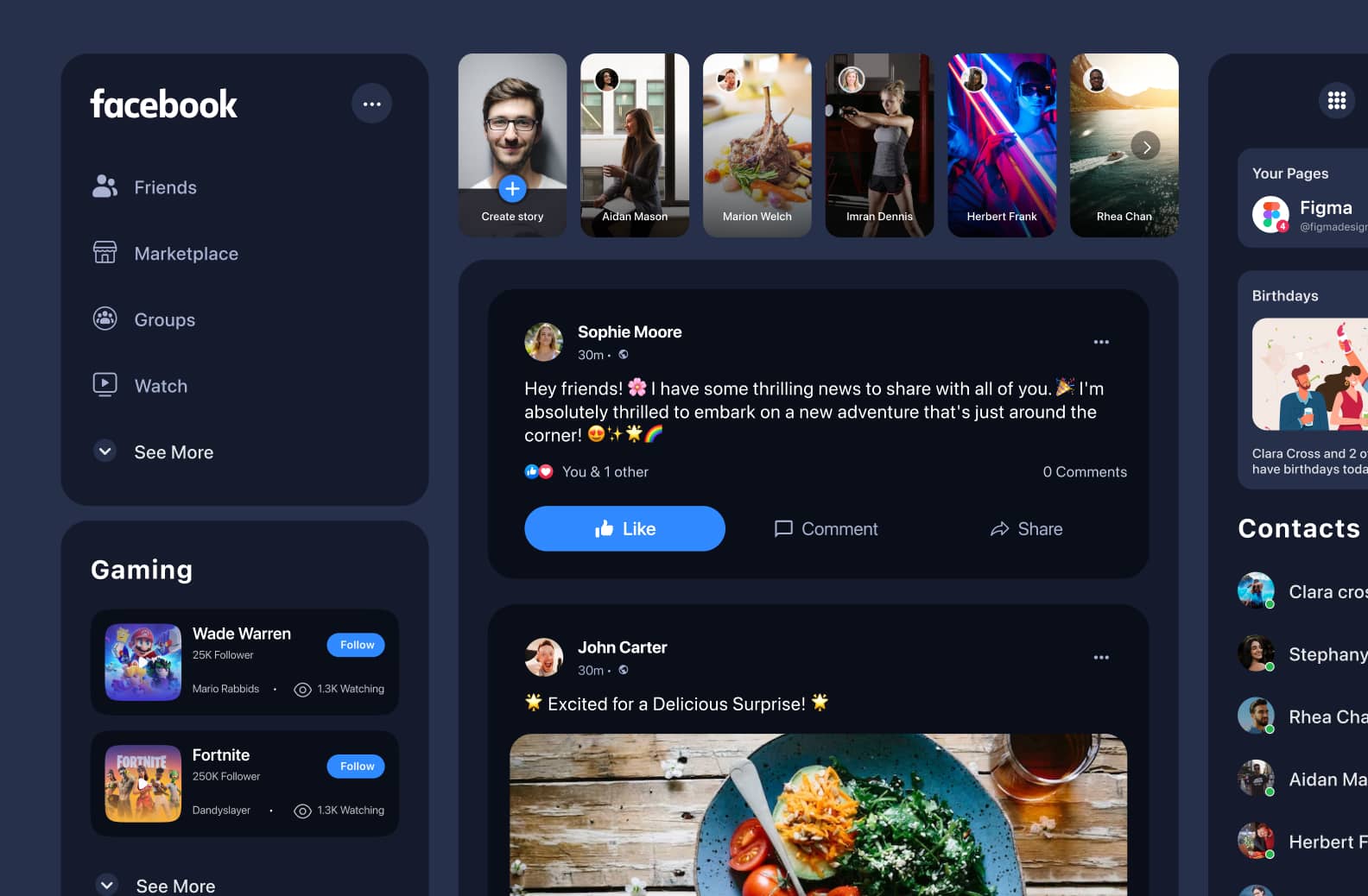Open the apps grid menu icon

pyautogui.click(x=1337, y=100)
